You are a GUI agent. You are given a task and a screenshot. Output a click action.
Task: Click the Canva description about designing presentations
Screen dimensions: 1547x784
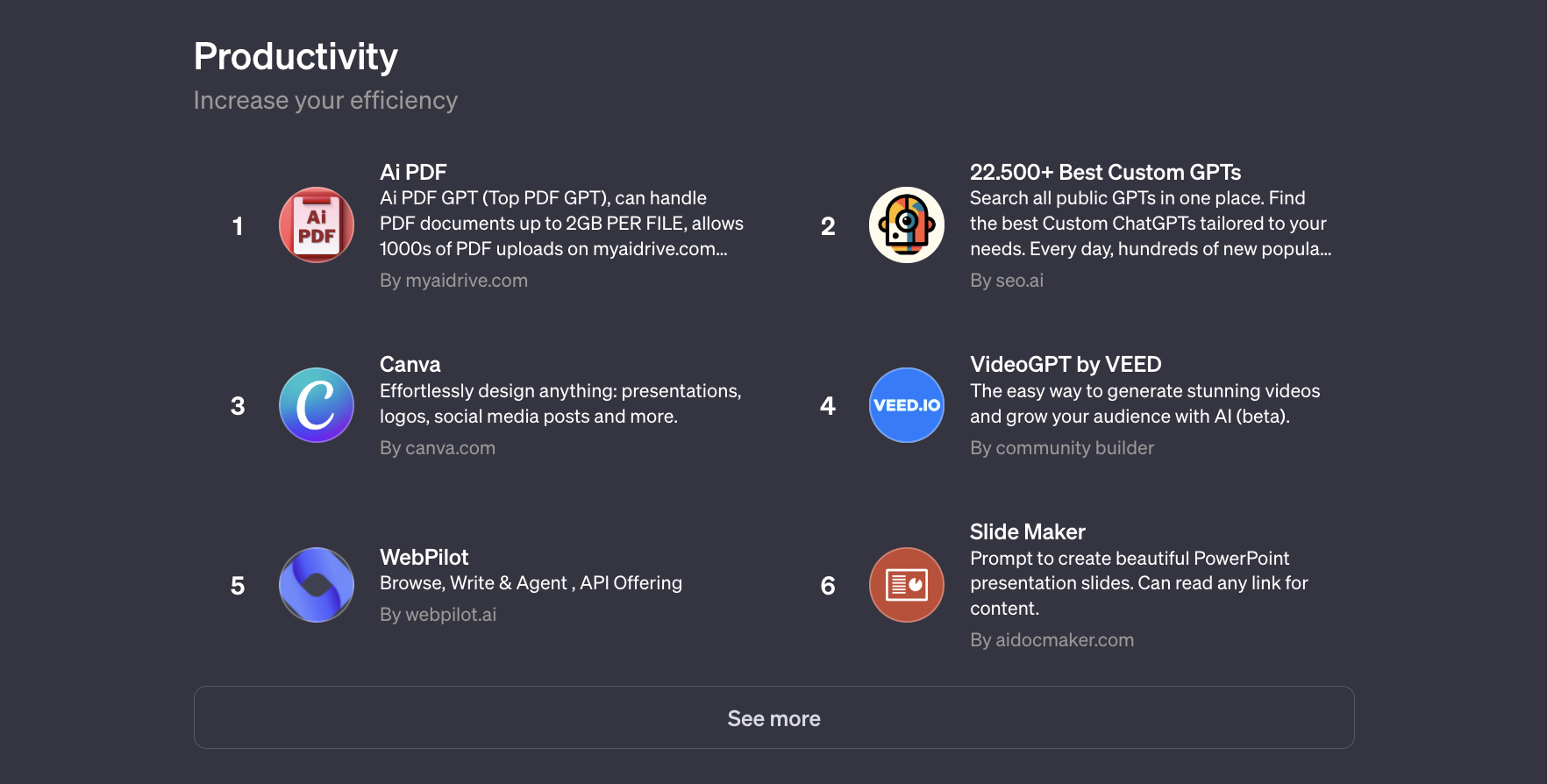pyautogui.click(x=560, y=403)
